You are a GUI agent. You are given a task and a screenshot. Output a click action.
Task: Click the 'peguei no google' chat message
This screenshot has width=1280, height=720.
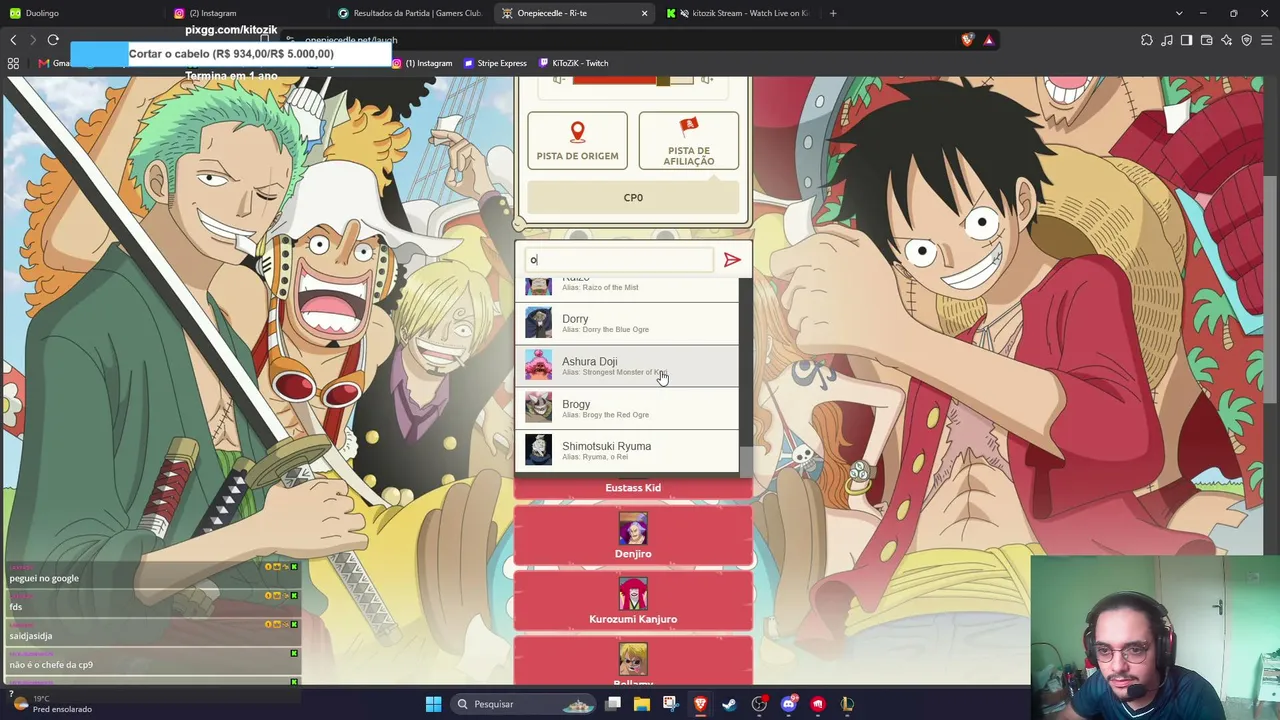coord(44,578)
